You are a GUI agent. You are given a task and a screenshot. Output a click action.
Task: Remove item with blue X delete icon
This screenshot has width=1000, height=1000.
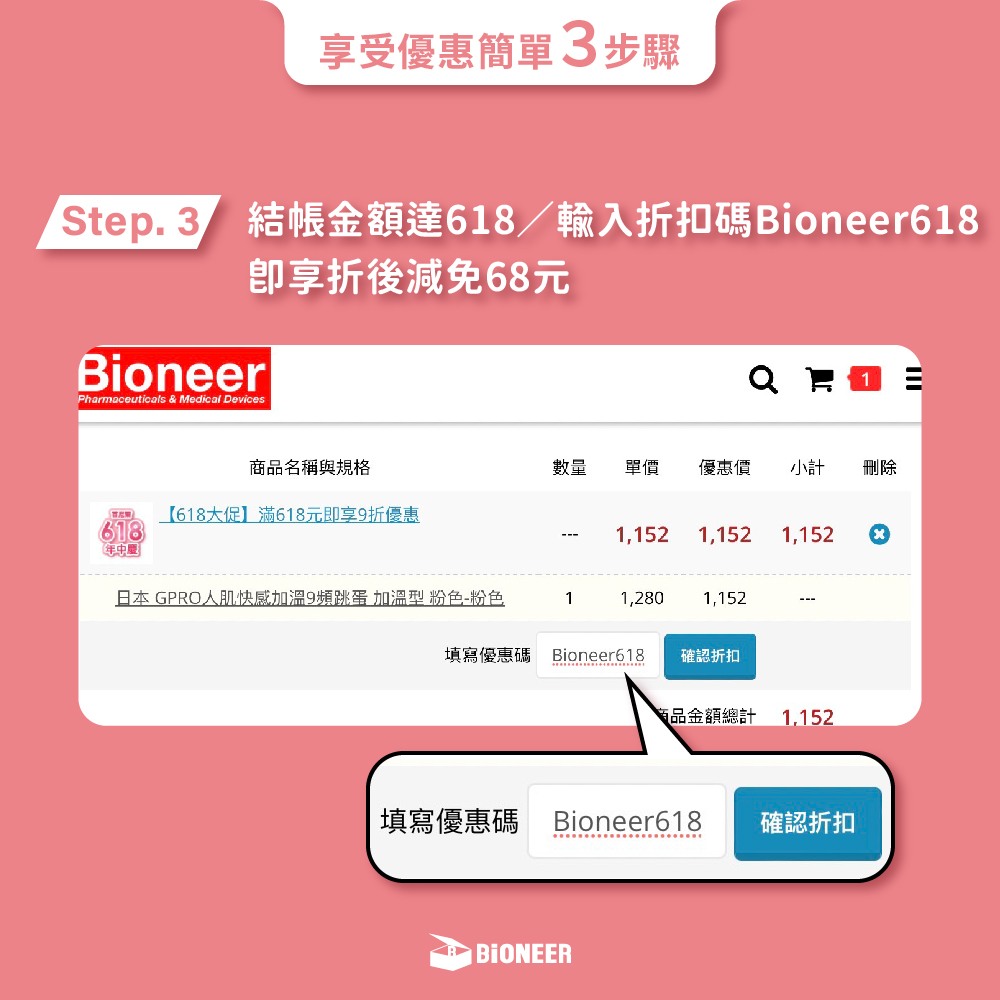click(879, 534)
